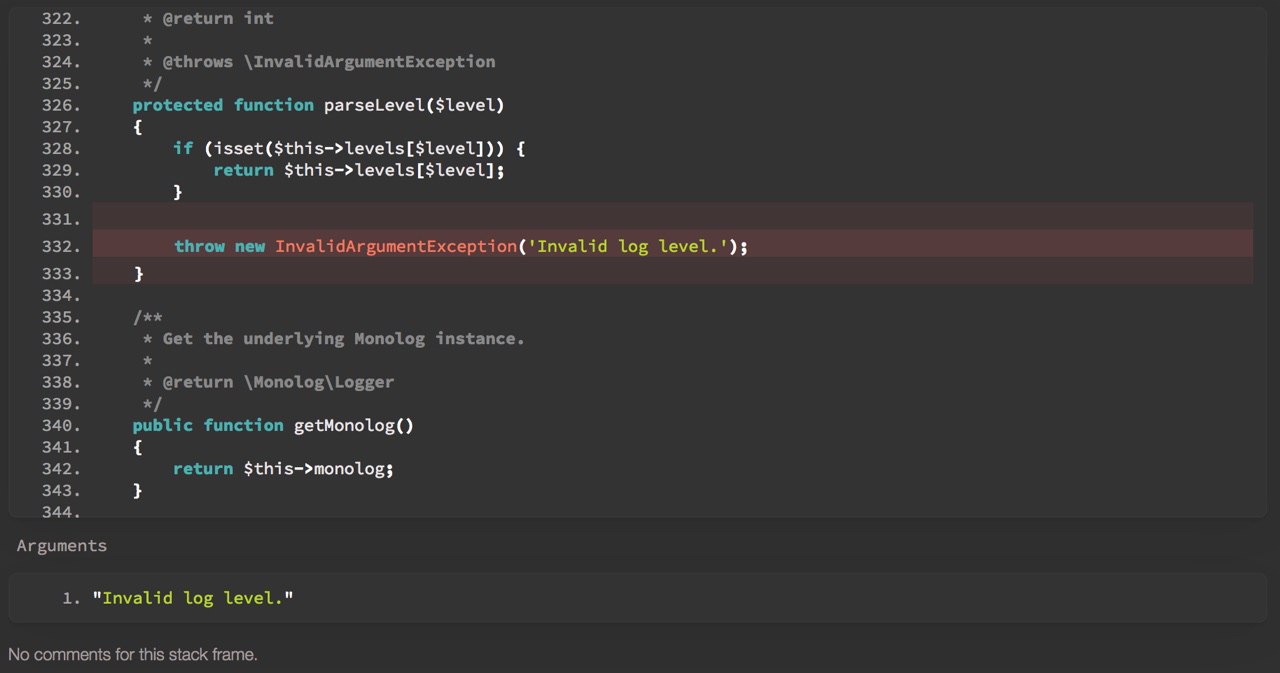The height and width of the screenshot is (673, 1280).
Task: Click the 'Invalid log level.' string in code
Action: 628,246
